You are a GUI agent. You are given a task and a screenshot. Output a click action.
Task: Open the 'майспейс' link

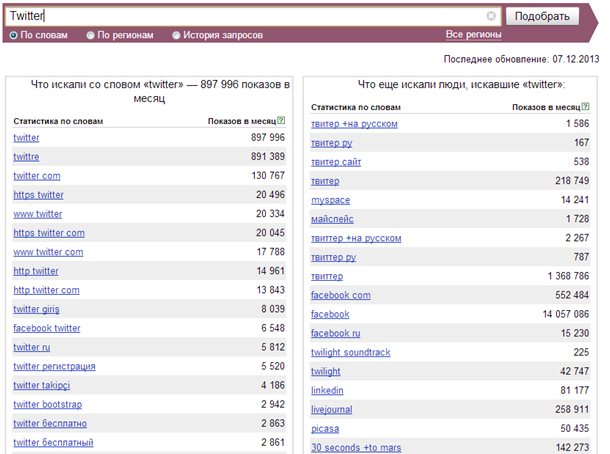[x=332, y=219]
